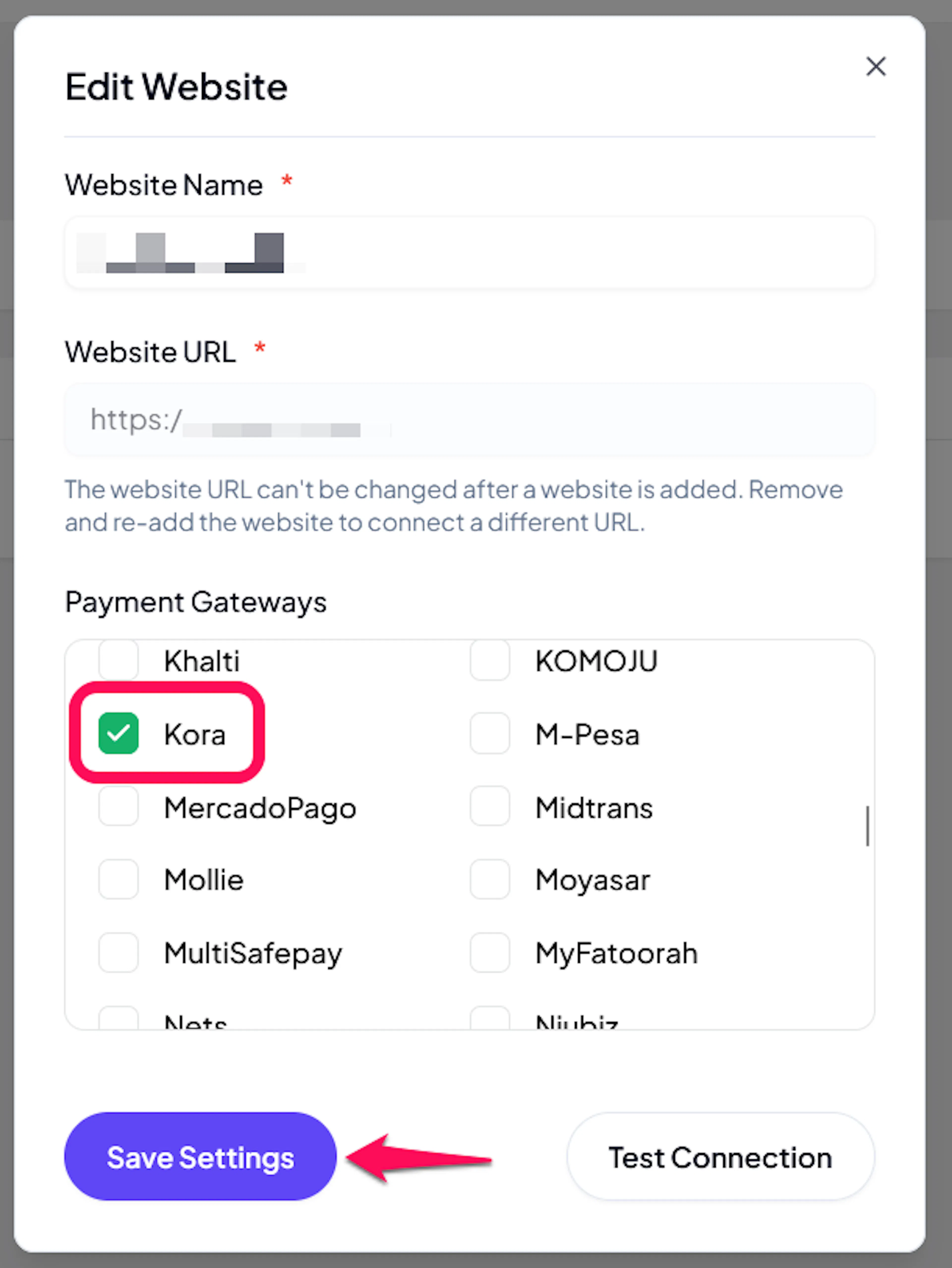Screen dimensions: 952x1268
Task: Enable the MyFatoorah gateway
Action: [490, 952]
